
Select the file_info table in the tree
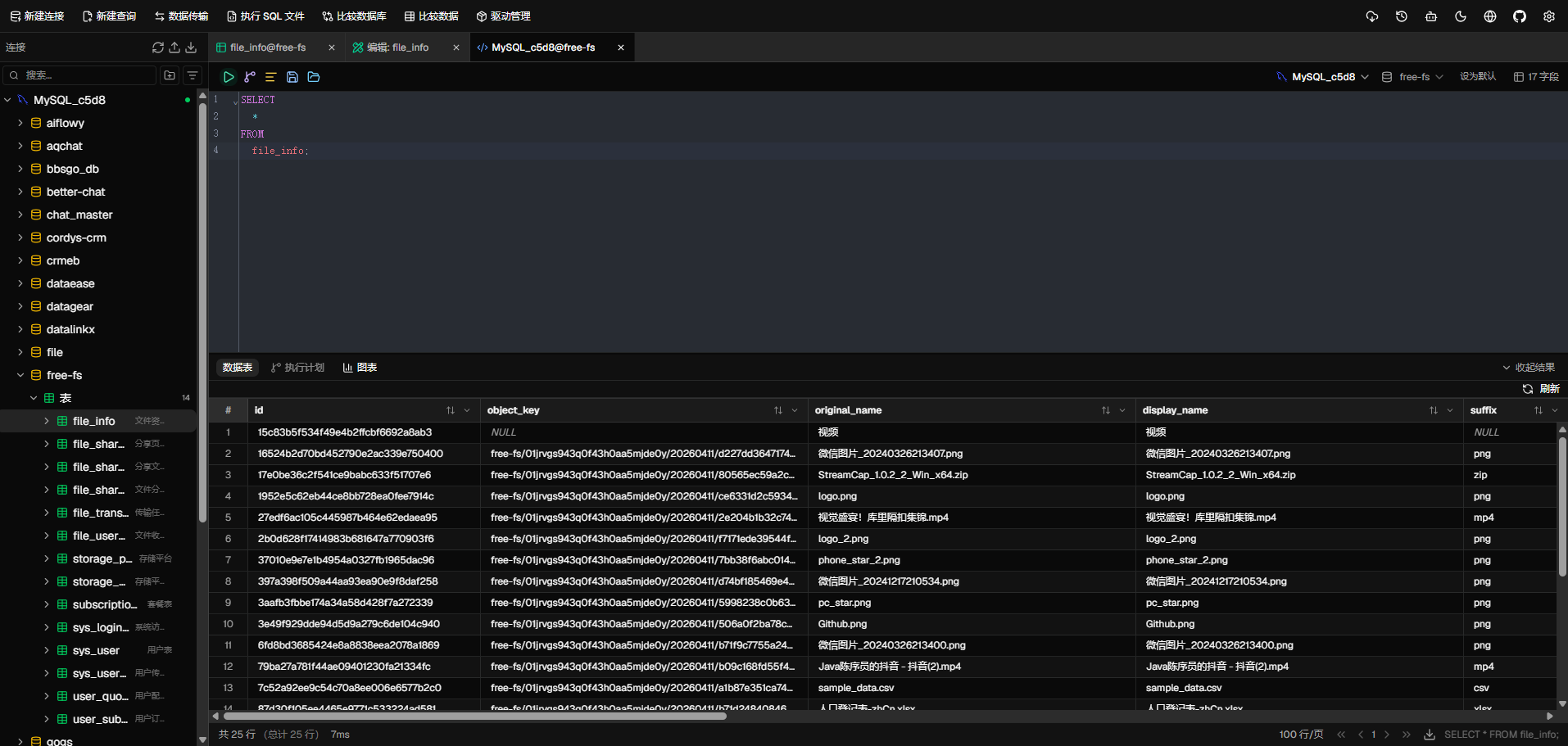click(98, 421)
